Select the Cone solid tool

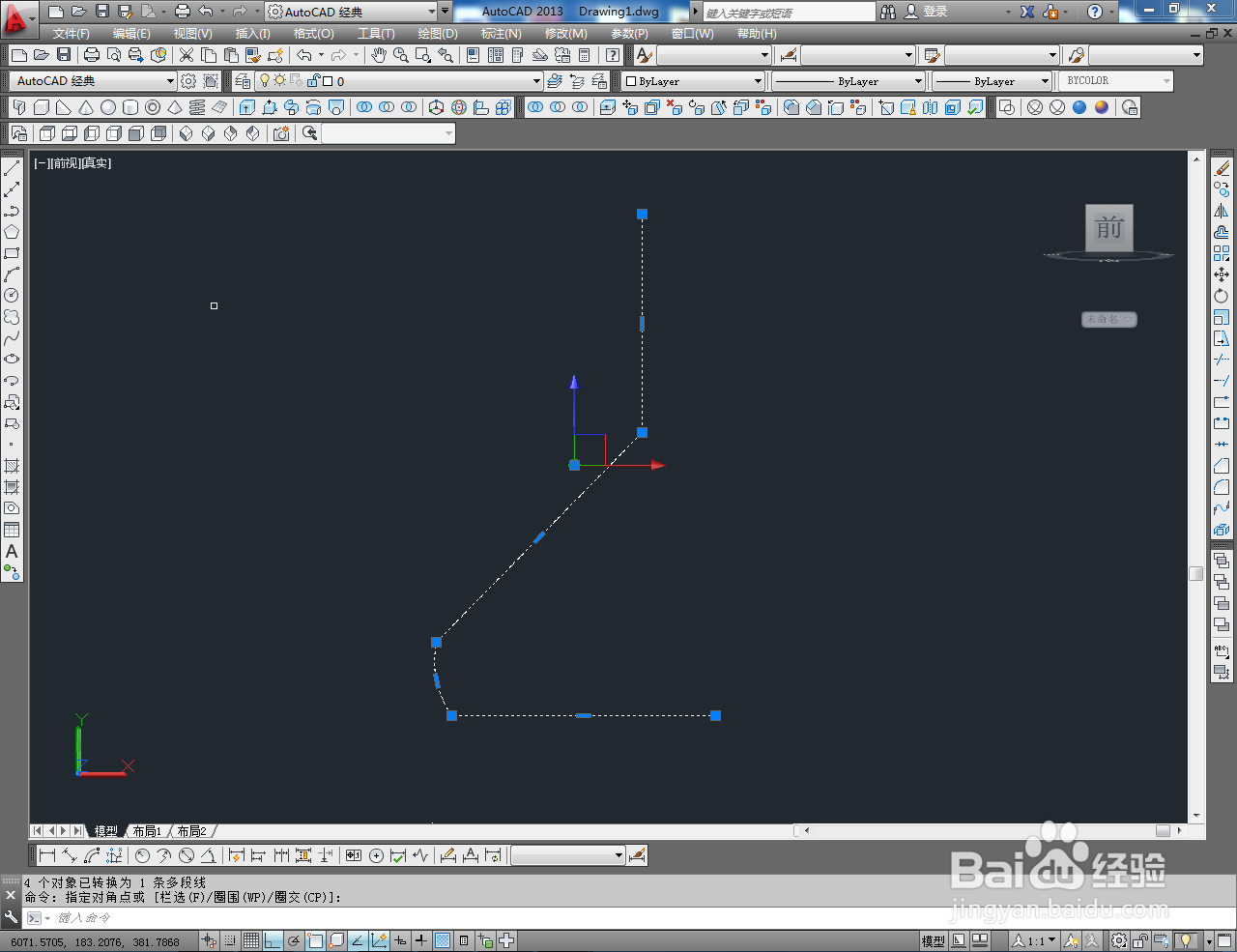point(86,107)
